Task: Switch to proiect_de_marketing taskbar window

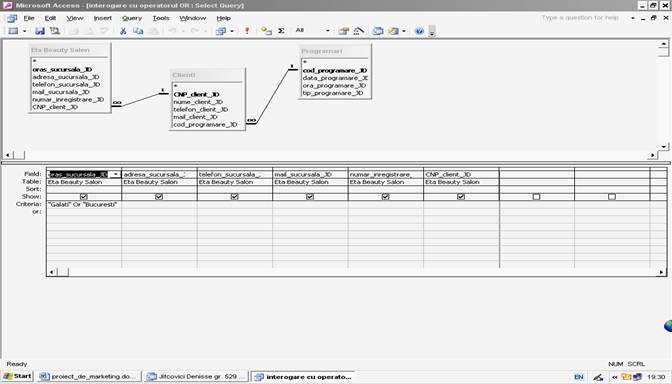Action: [x=88, y=376]
